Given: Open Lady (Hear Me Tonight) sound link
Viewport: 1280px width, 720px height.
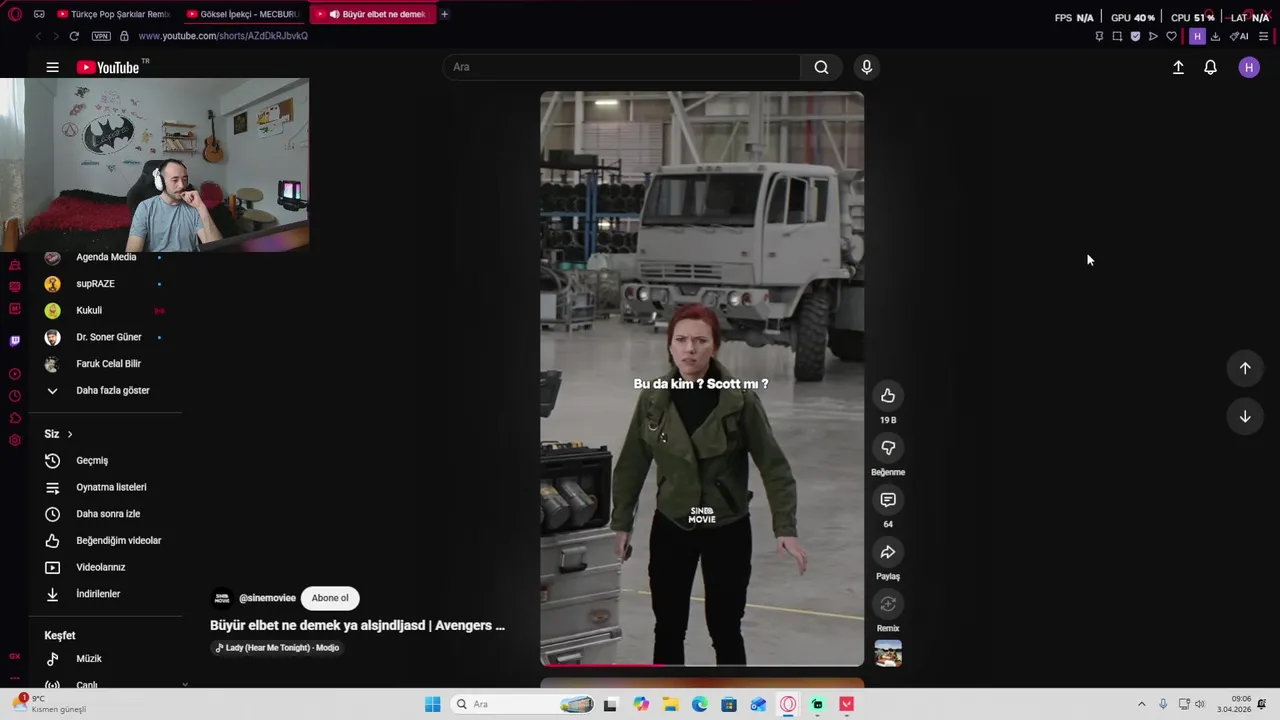Looking at the screenshot, I should coord(277,648).
